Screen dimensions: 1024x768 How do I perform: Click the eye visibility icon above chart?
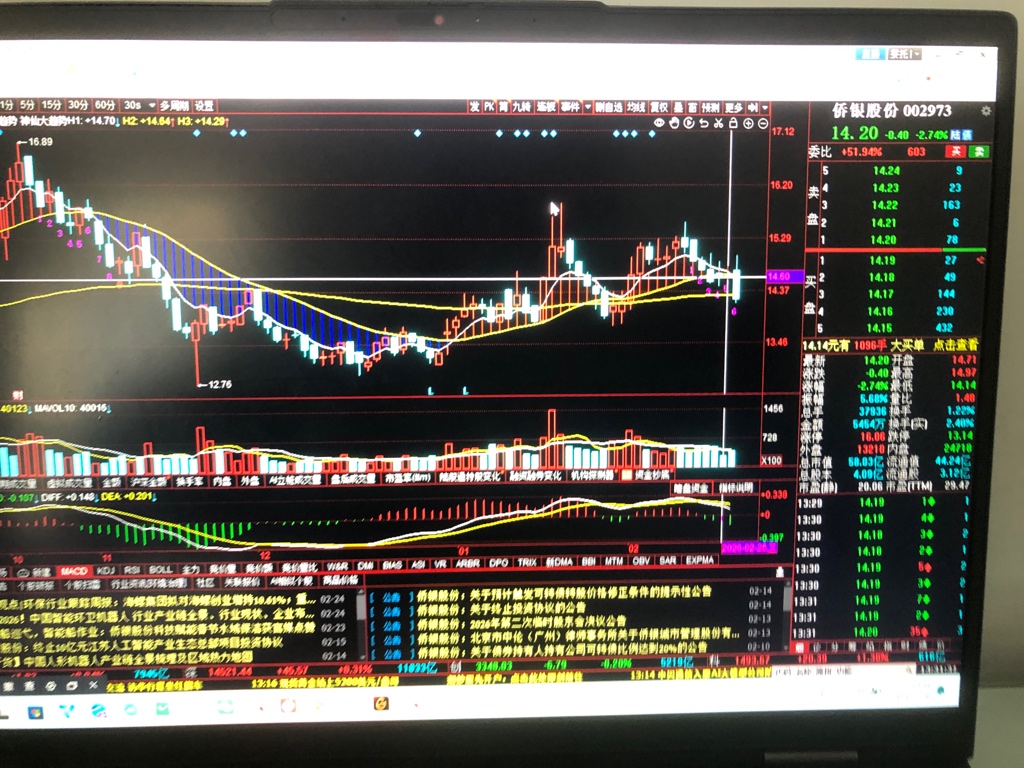[659, 123]
